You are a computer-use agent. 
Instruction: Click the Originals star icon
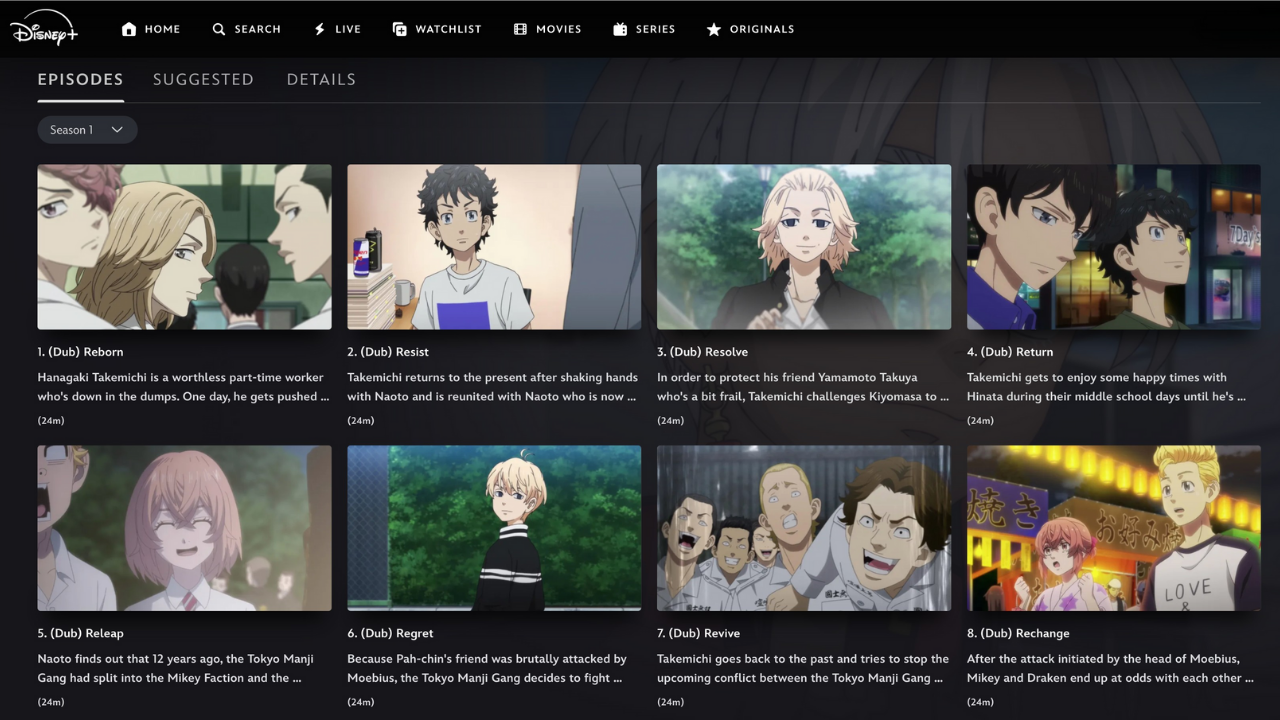(714, 29)
